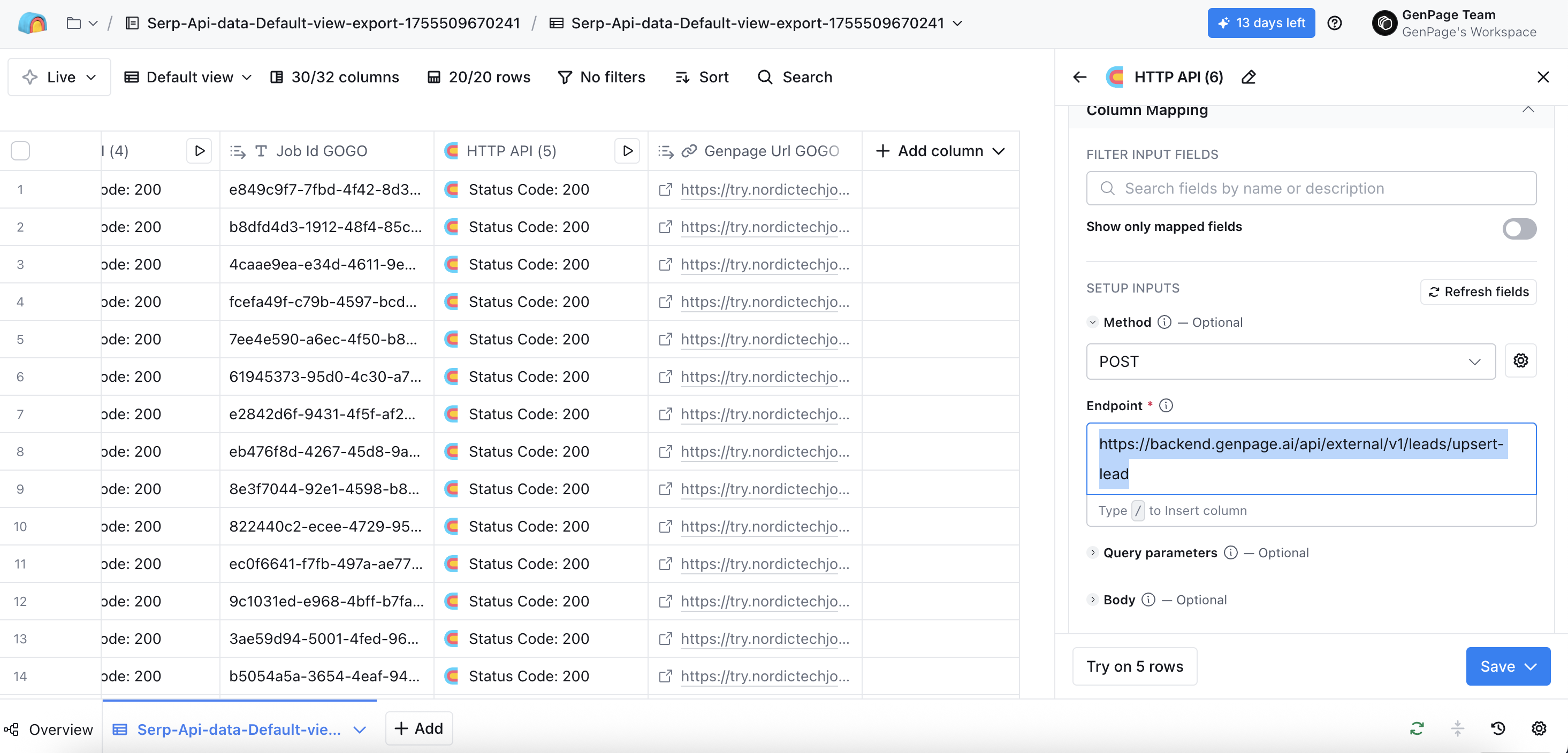This screenshot has height=753, width=1568.
Task: Click the Add table button
Action: click(419, 728)
